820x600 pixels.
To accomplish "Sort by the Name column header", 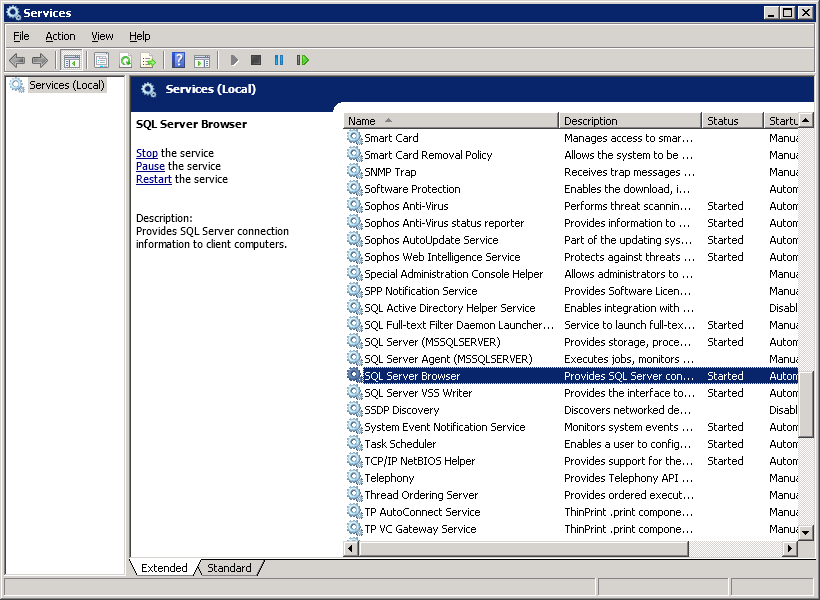I will (x=451, y=121).
